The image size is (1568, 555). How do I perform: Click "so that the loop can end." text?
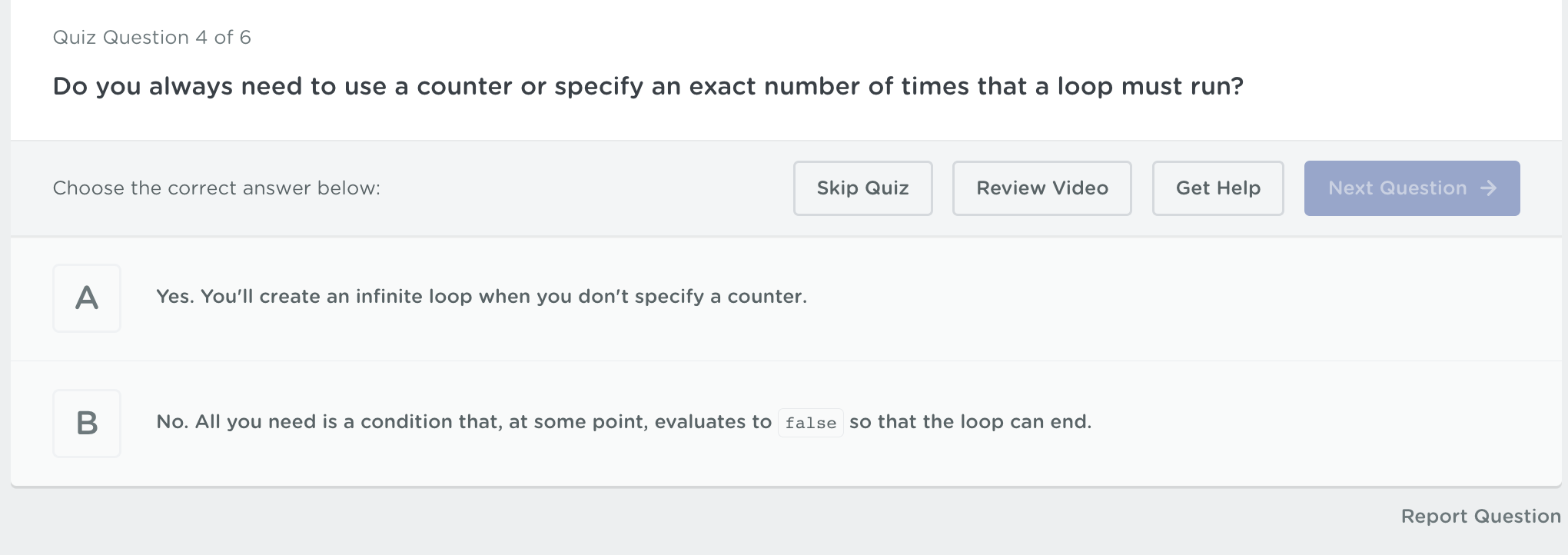pyautogui.click(x=970, y=422)
